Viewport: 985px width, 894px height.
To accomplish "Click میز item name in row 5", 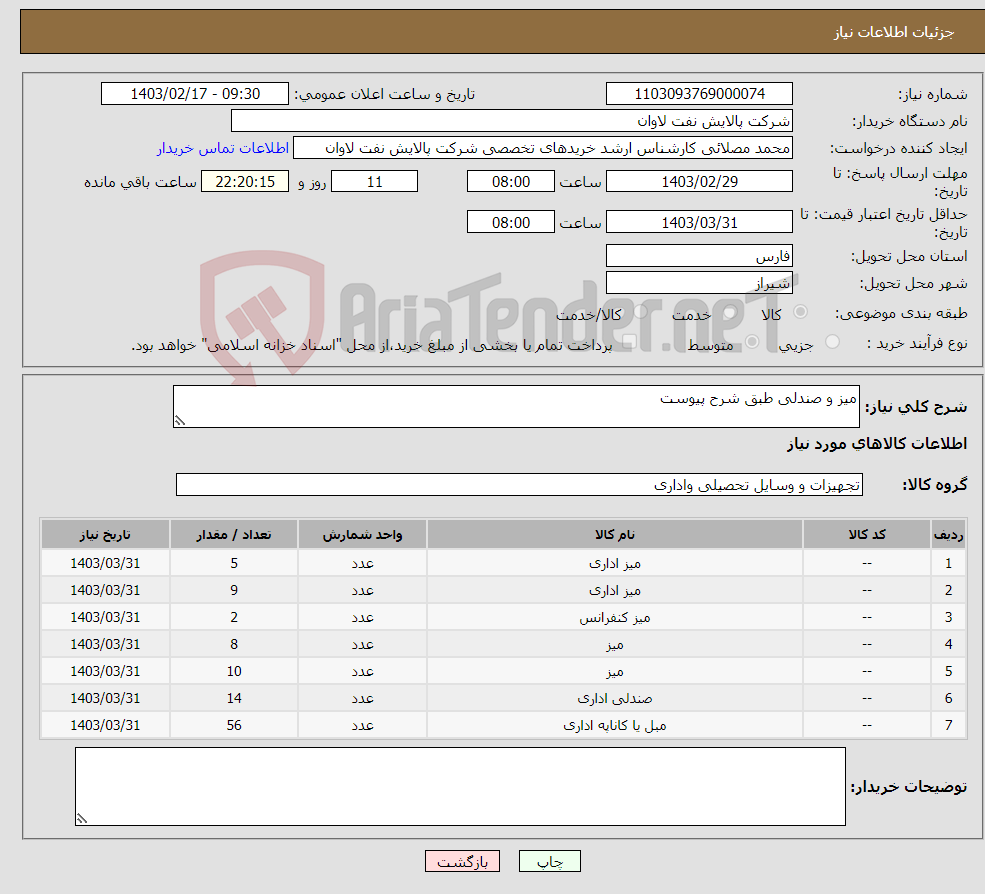I will pos(614,672).
